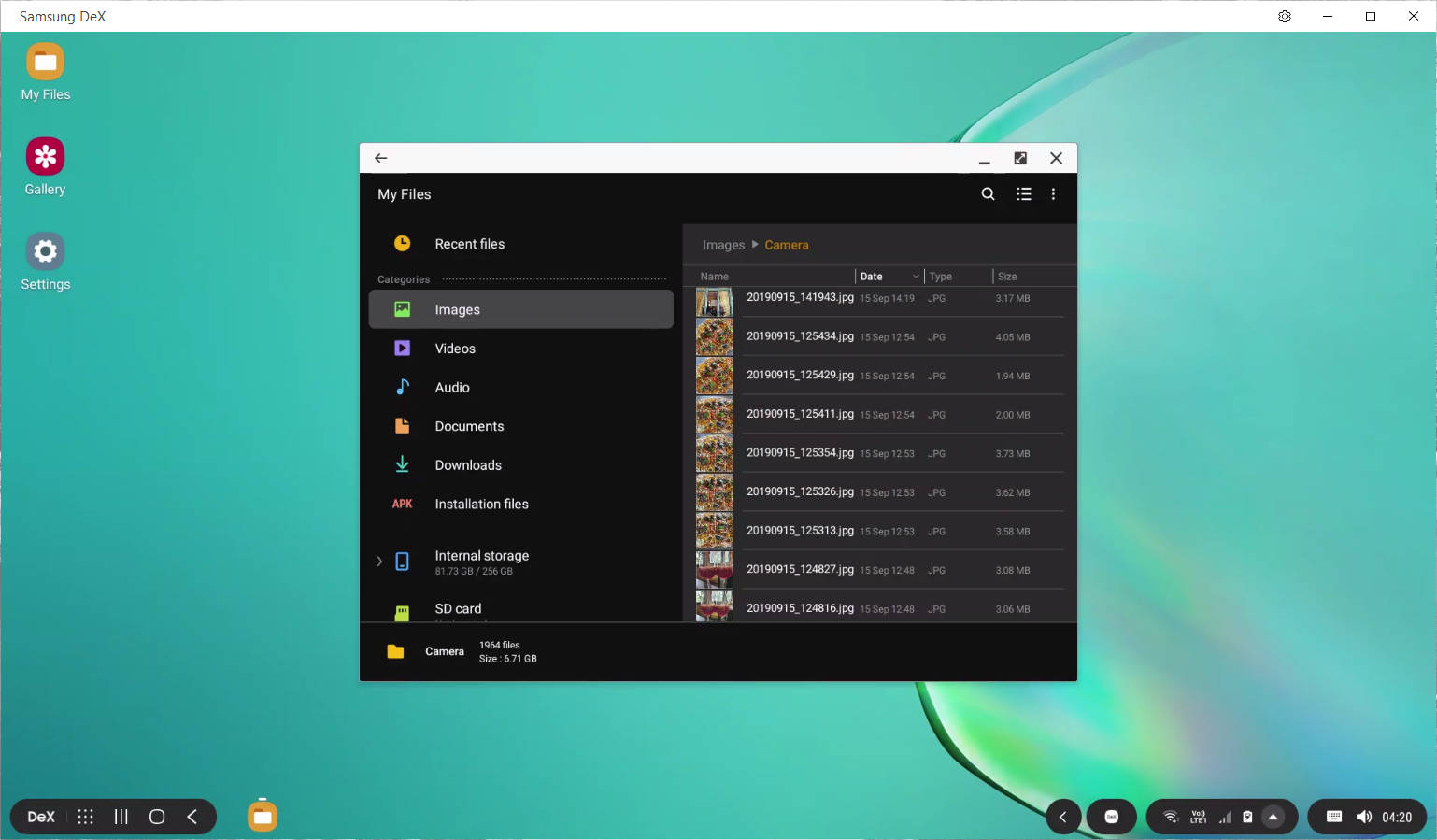Toggle Date sort direction arrow

(916, 277)
